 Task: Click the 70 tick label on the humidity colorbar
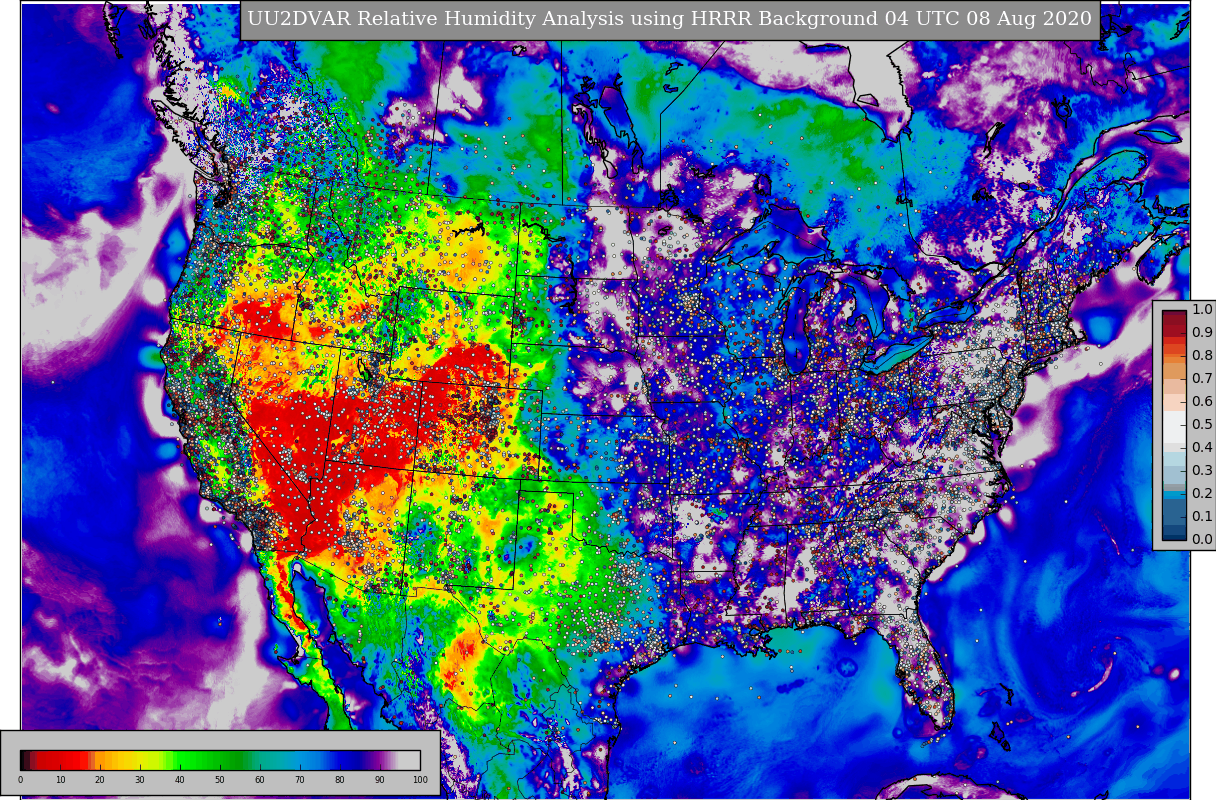[x=300, y=780]
